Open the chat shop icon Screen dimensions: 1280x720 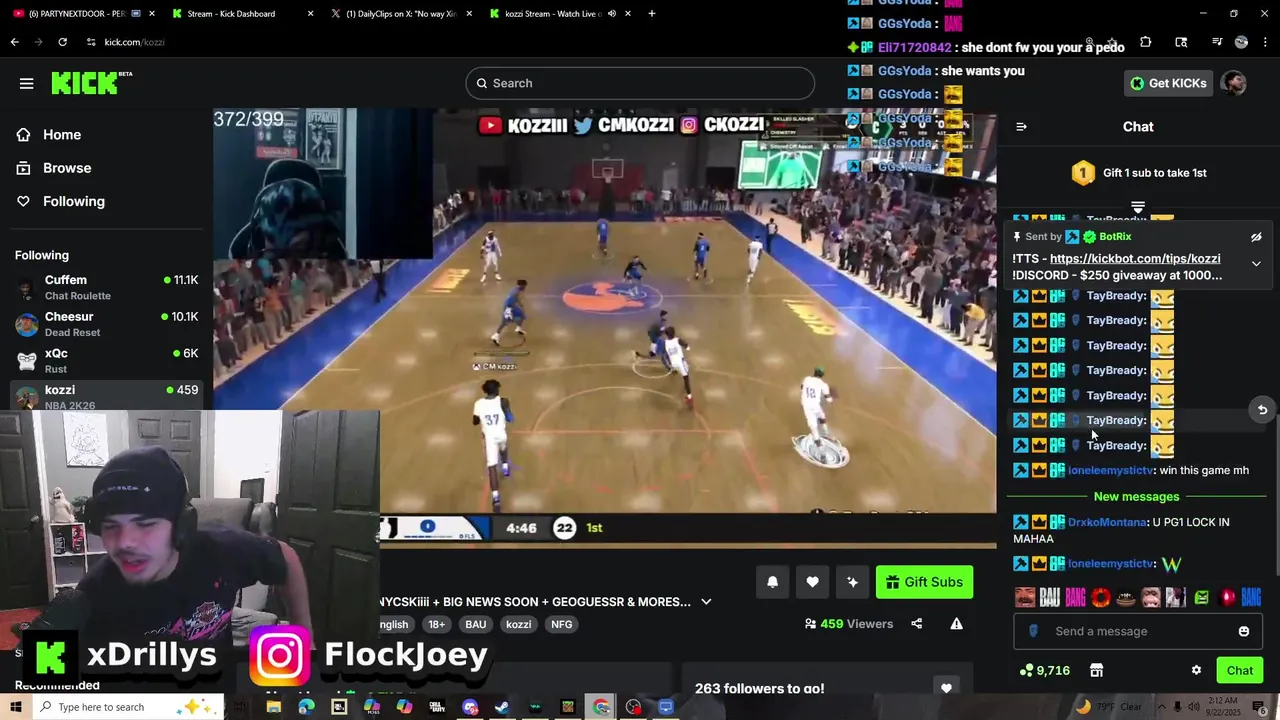point(1096,671)
